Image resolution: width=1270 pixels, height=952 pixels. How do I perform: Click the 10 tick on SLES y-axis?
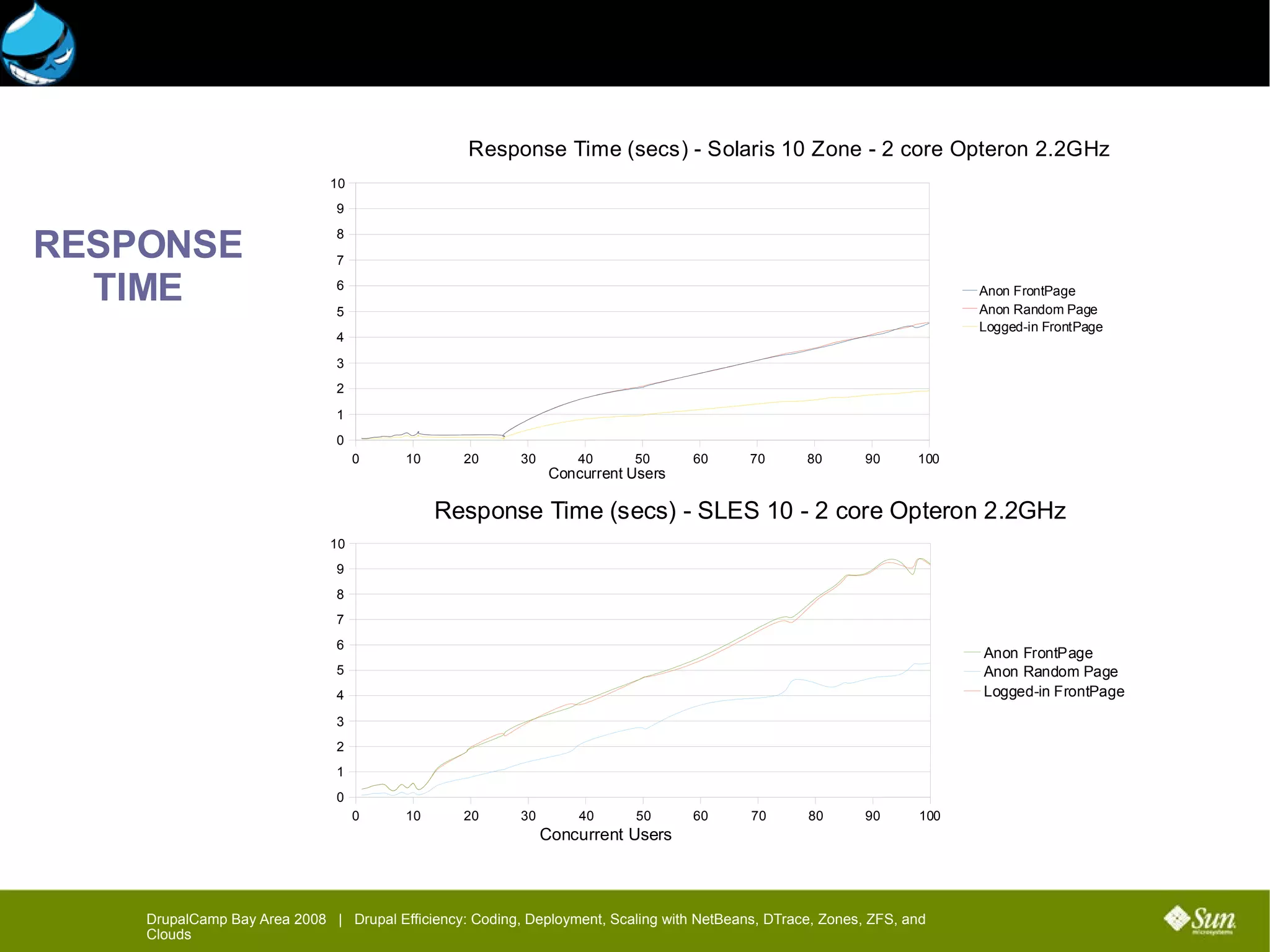click(x=337, y=544)
